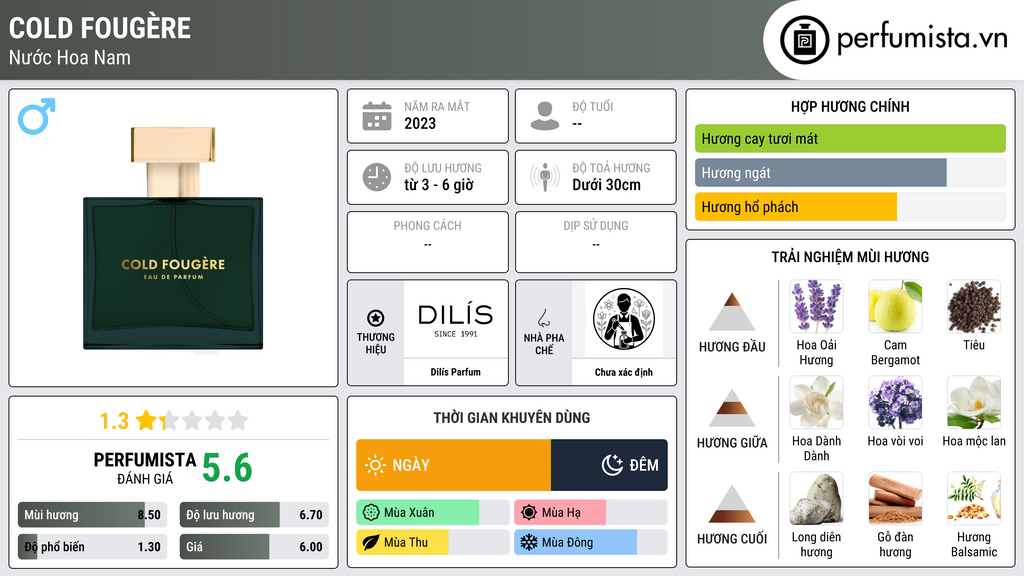Open the Hương Balsamic note image
Screen dimensions: 1024x576
pos(974,498)
